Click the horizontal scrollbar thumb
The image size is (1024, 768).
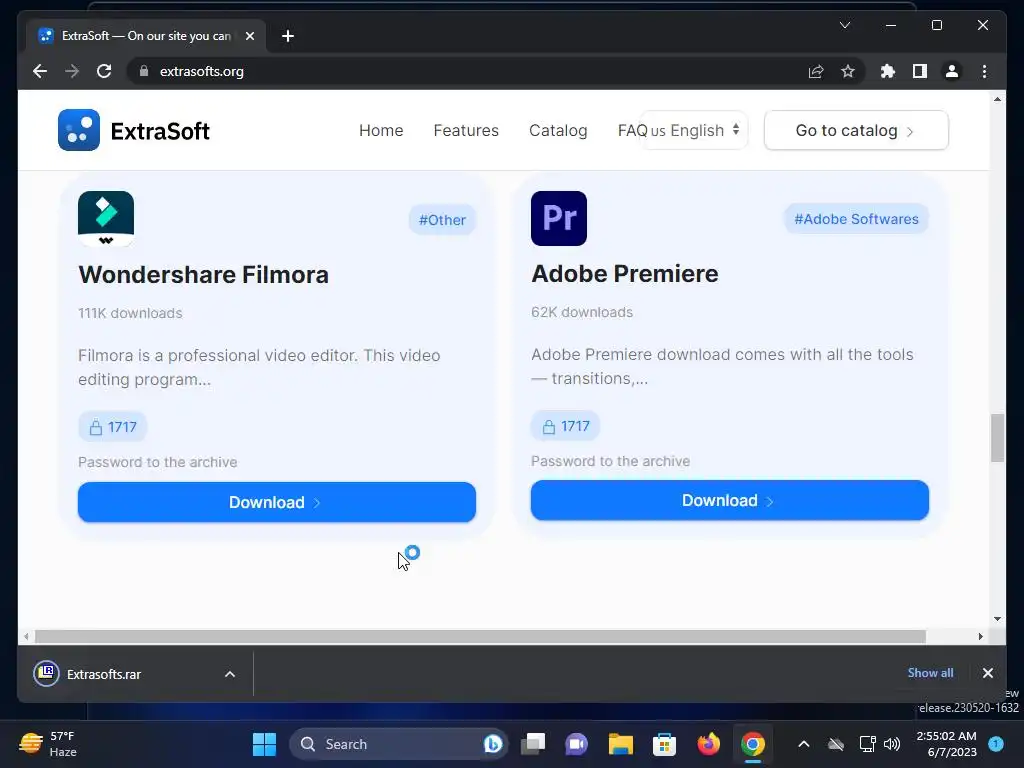coord(480,636)
